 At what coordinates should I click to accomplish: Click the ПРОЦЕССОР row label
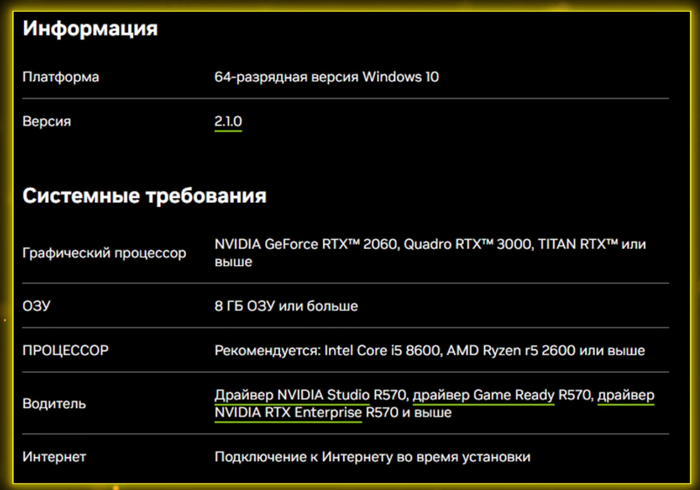[66, 350]
